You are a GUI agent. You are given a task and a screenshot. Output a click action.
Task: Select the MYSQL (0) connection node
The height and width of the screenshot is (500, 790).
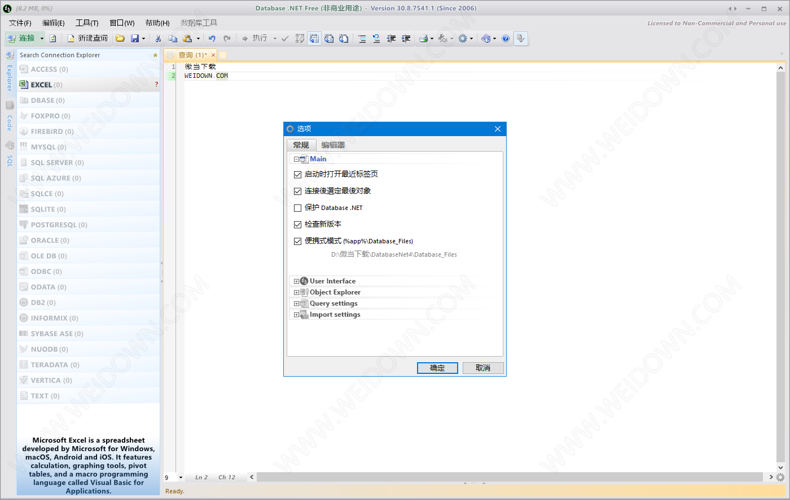click(89, 147)
